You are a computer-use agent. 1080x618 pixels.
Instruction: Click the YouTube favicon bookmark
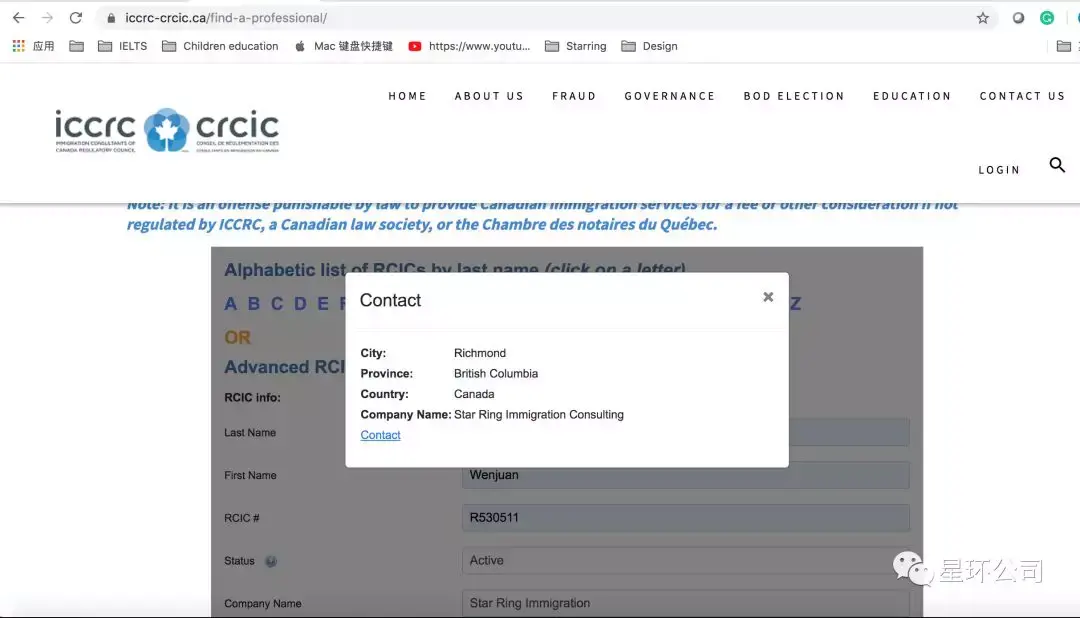point(414,45)
